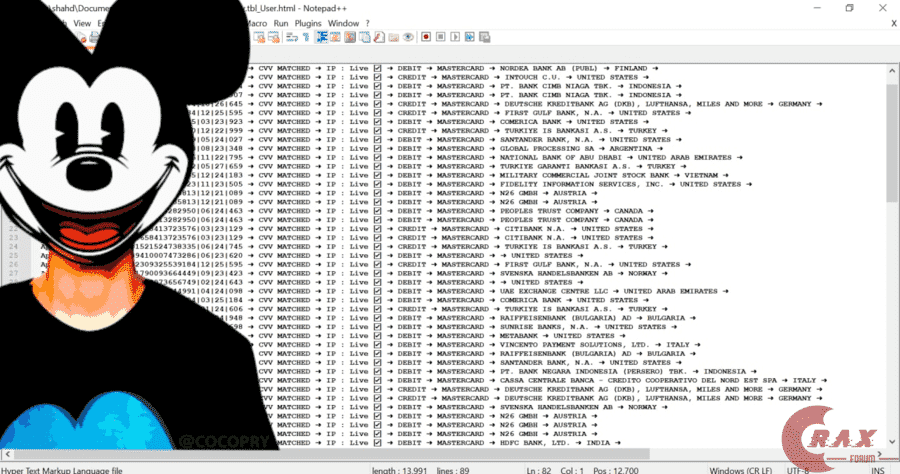
Task: Click the 'lines : 89' status entry
Action: click(453, 471)
